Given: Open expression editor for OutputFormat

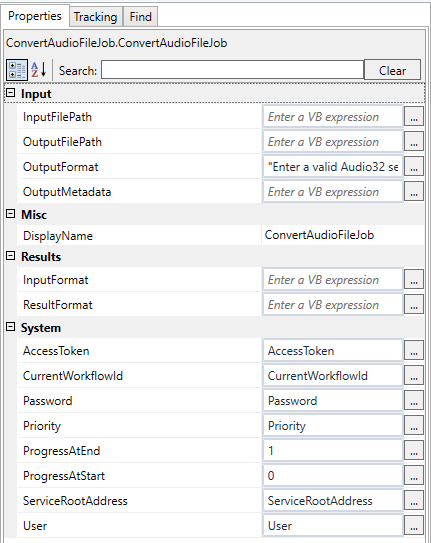Looking at the screenshot, I should [x=414, y=167].
